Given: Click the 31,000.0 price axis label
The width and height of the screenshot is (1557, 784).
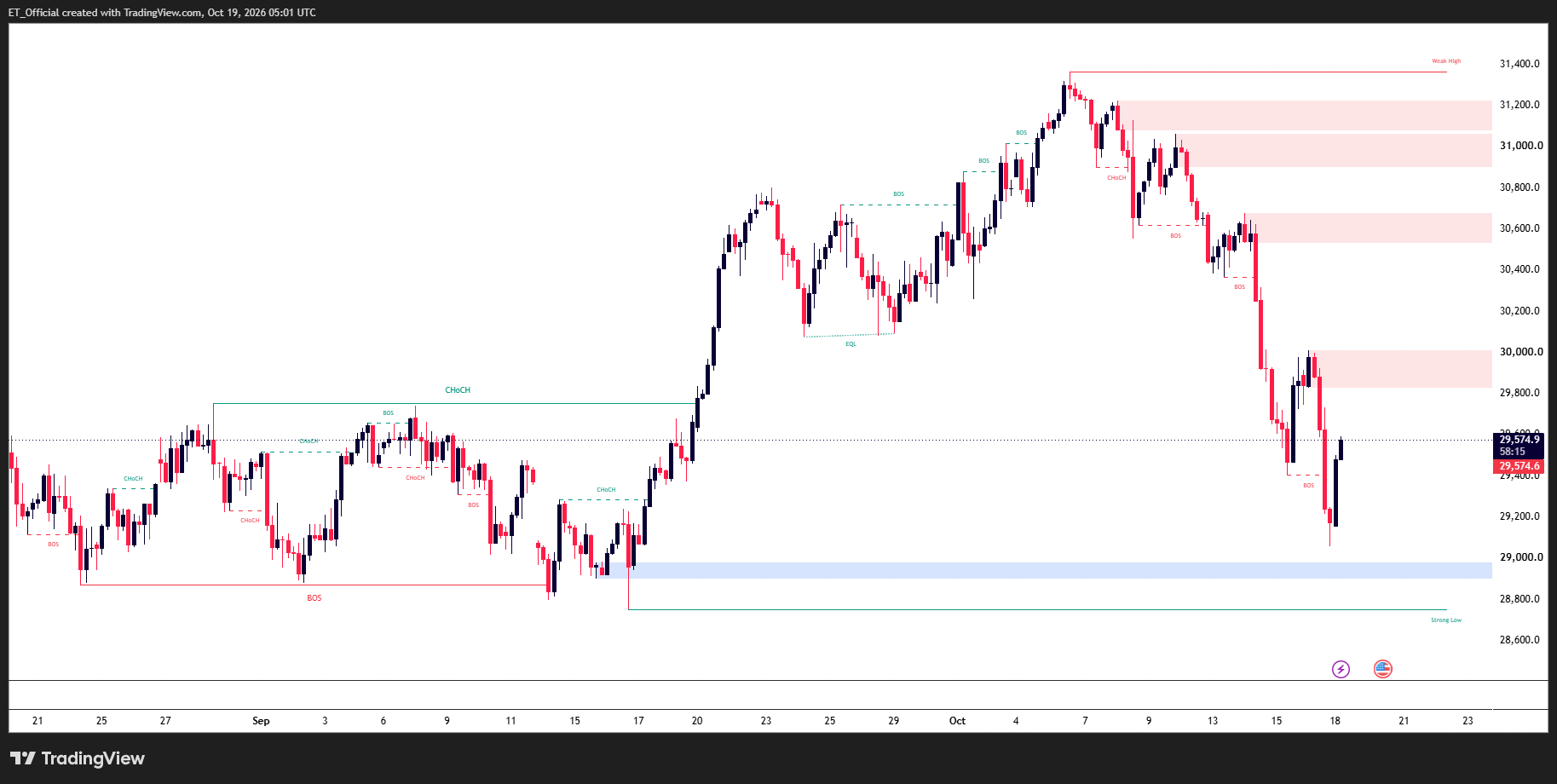Looking at the screenshot, I should point(1521,146).
